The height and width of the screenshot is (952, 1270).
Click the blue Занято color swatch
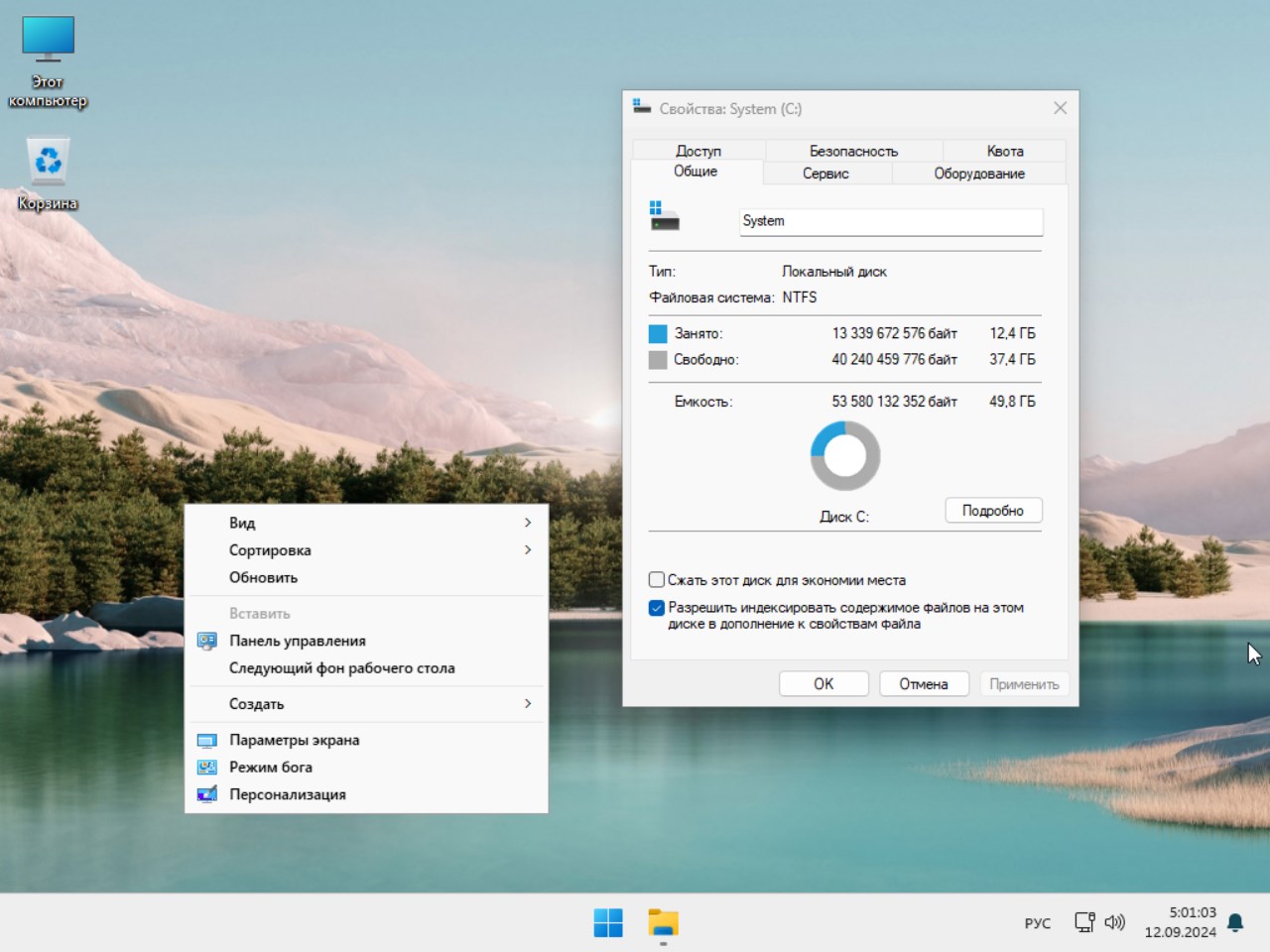(658, 333)
